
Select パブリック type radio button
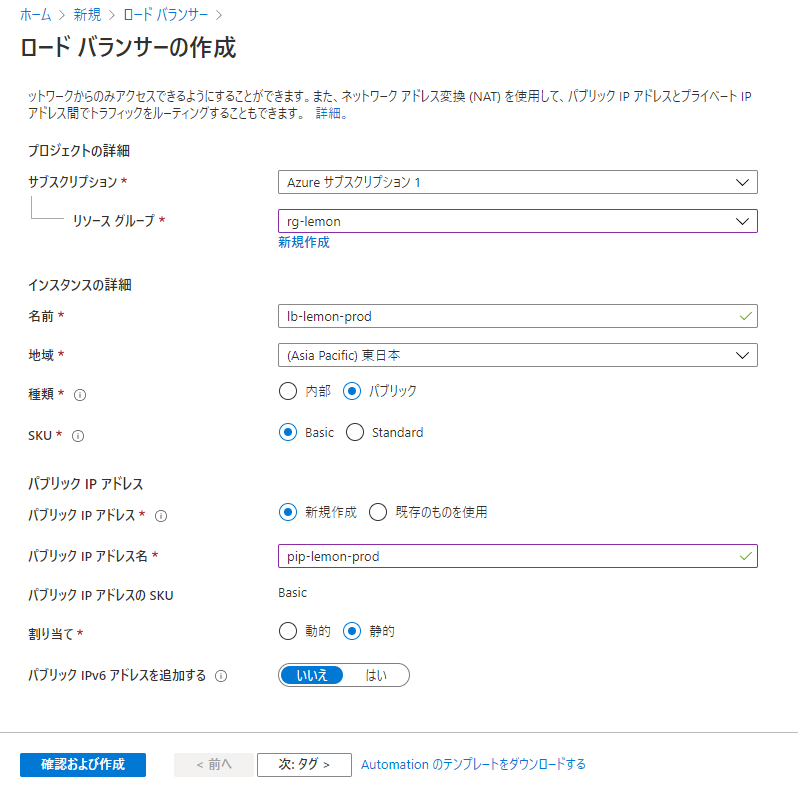(352, 391)
